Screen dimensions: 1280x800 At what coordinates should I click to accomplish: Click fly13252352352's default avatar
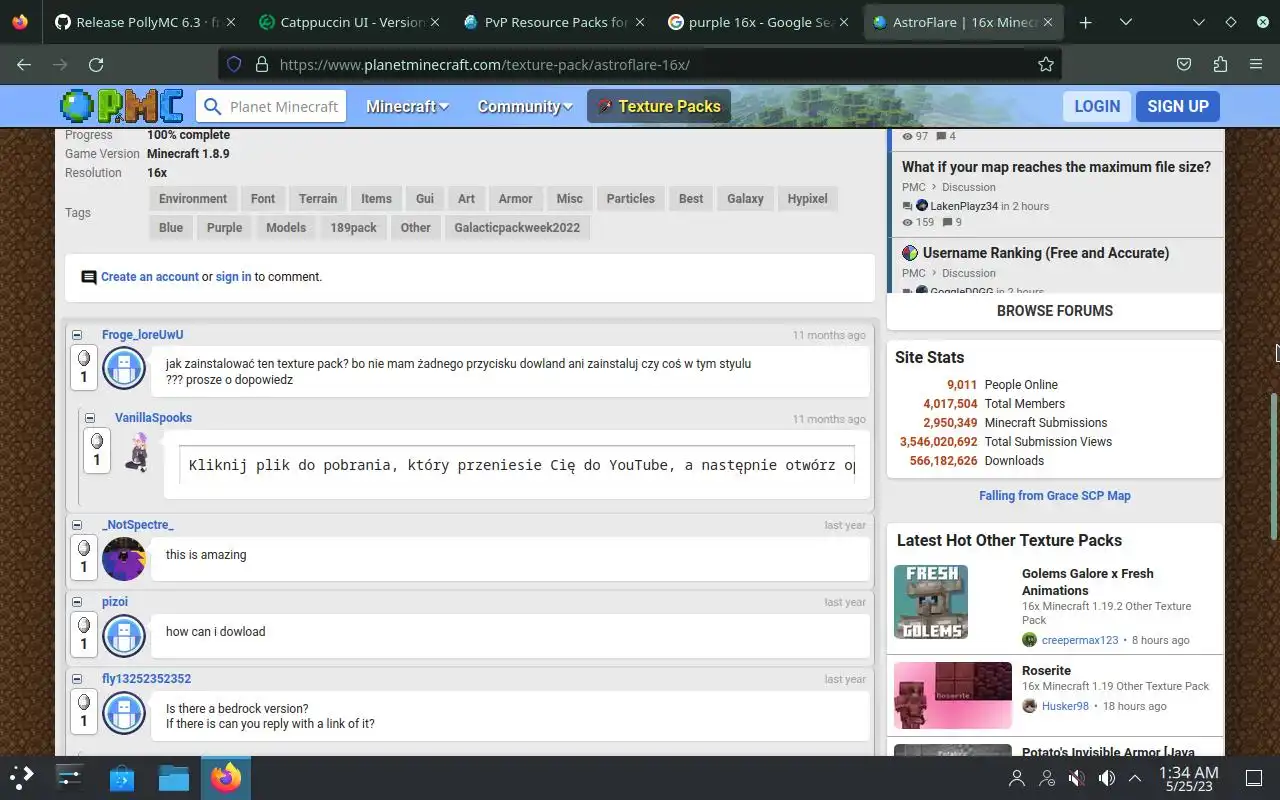coord(124,713)
